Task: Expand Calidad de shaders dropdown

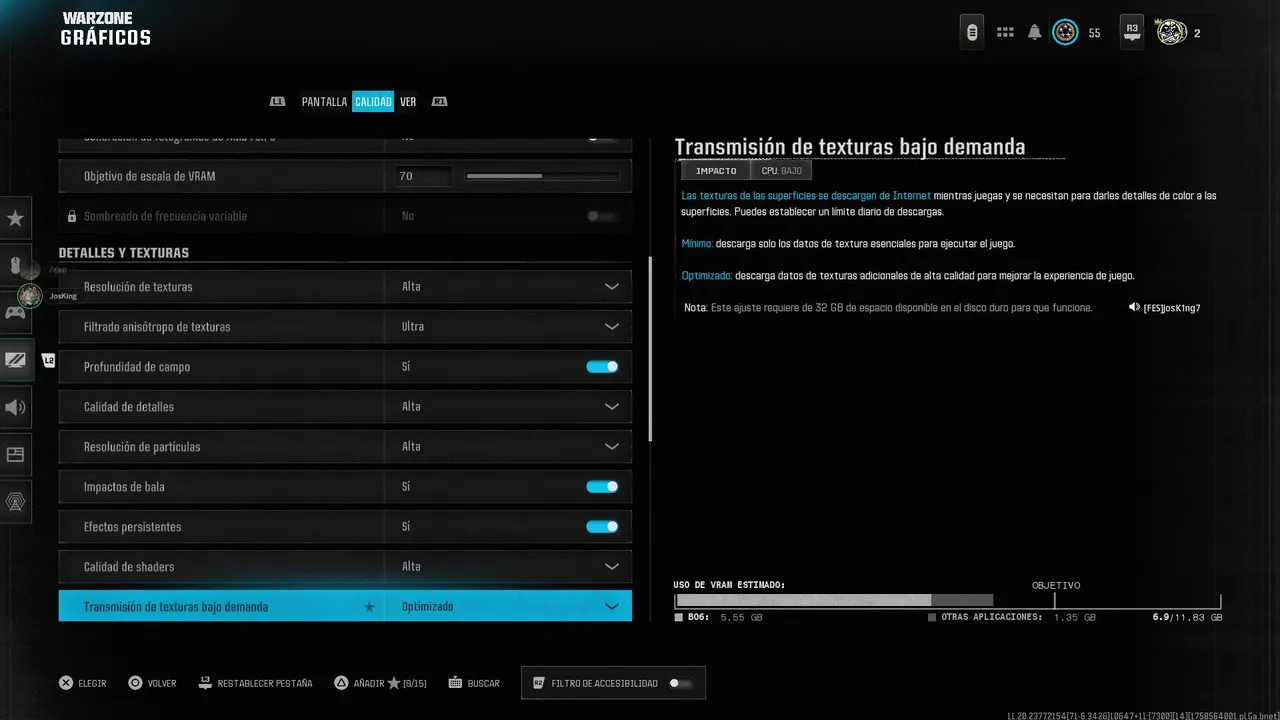Action: click(612, 567)
